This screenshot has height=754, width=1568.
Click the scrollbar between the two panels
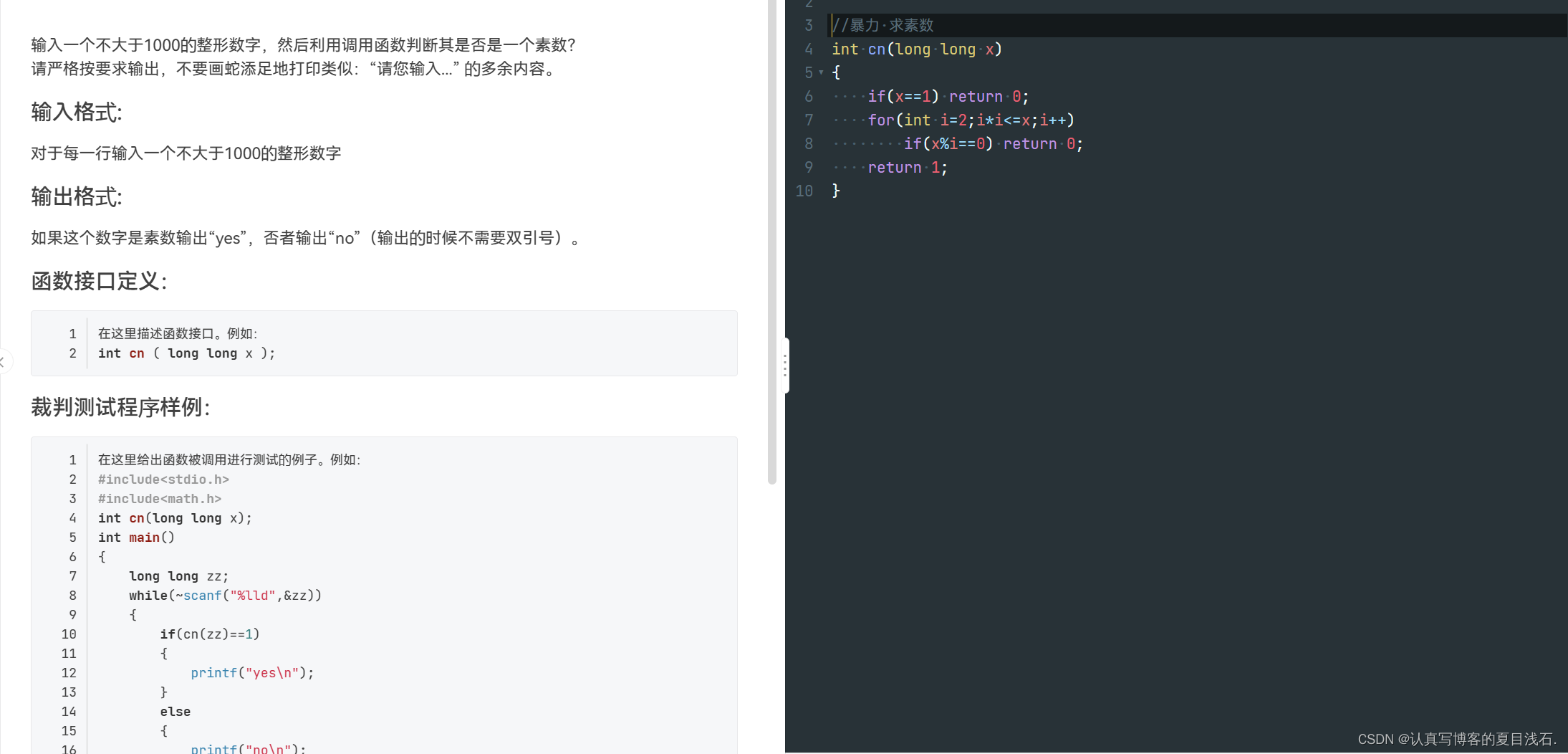coord(772,244)
